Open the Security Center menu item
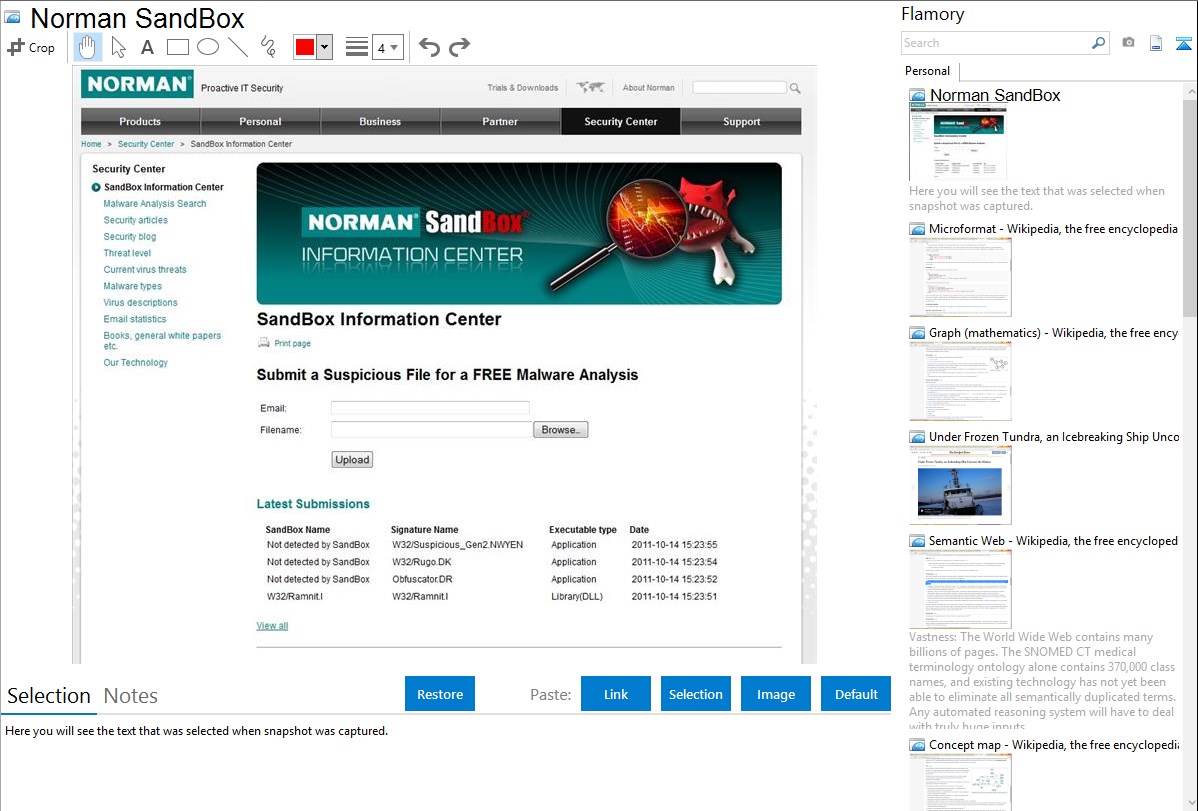The width and height of the screenshot is (1198, 811). 620,122
